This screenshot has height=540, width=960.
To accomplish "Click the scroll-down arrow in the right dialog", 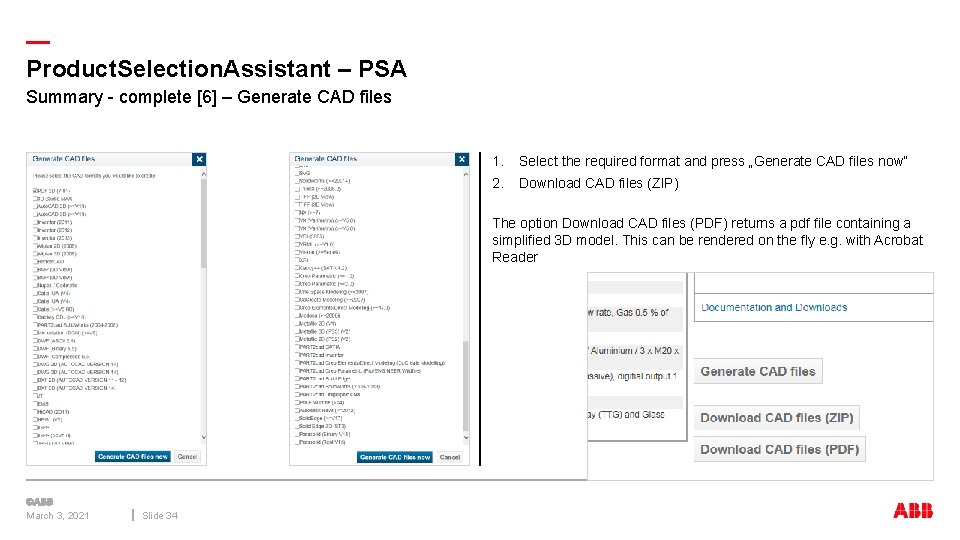I will tap(464, 435).
